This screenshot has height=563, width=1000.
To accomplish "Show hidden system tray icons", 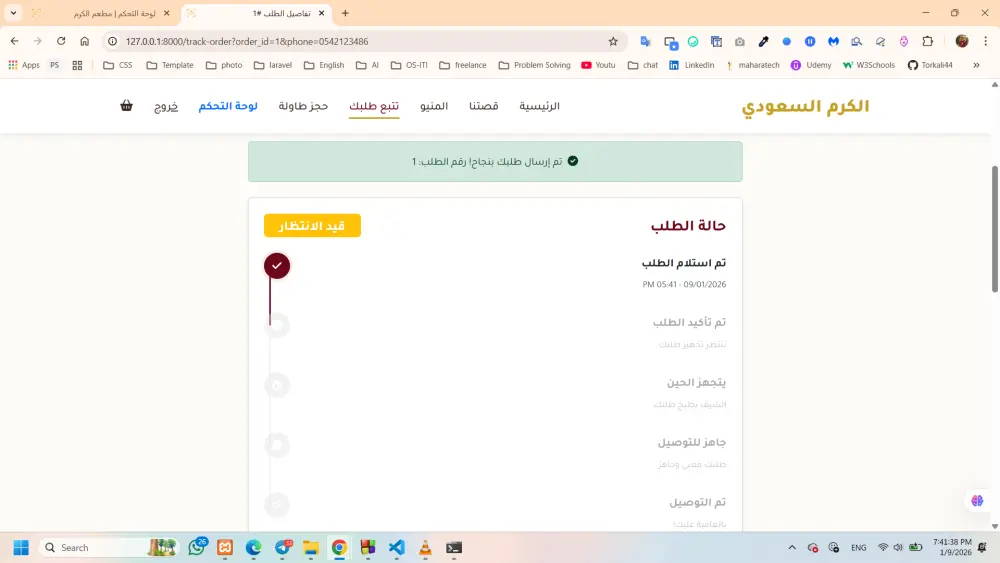I will pos(792,548).
